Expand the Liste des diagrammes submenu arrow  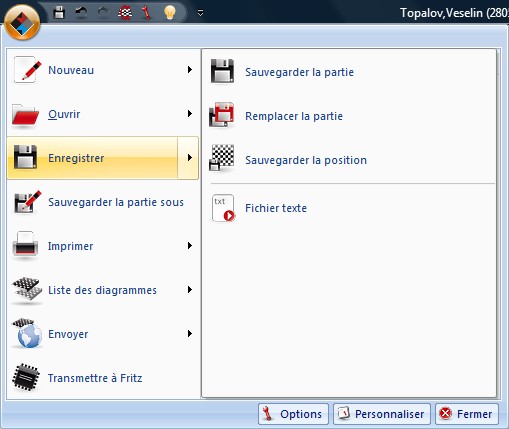click(x=190, y=290)
